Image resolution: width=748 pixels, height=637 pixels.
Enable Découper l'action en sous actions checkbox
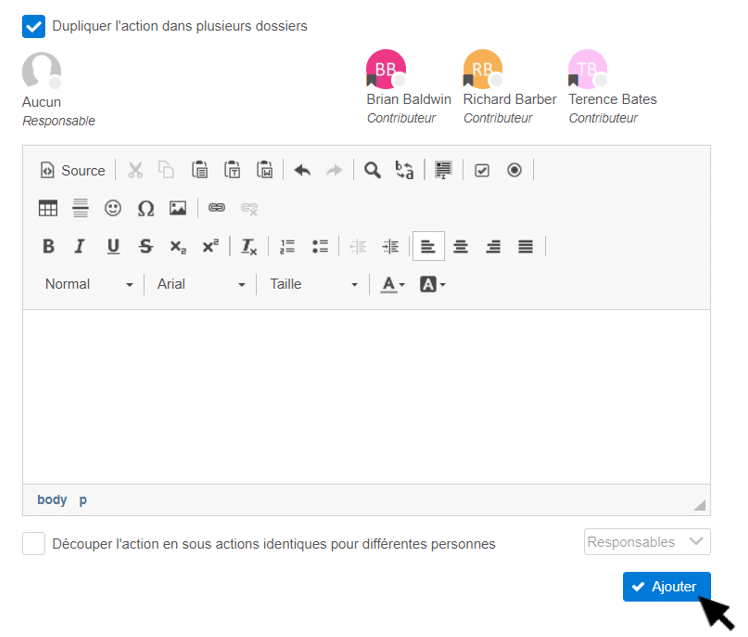[34, 544]
